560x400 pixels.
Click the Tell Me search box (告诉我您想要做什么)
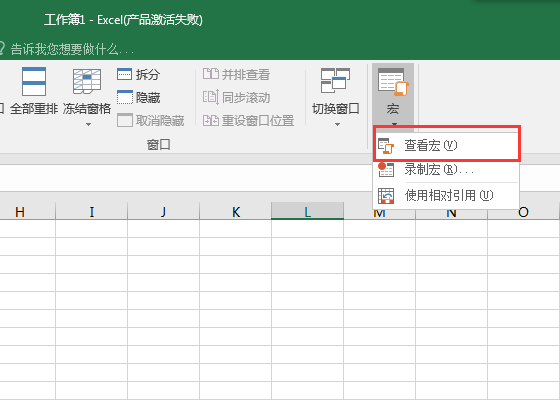71,49
